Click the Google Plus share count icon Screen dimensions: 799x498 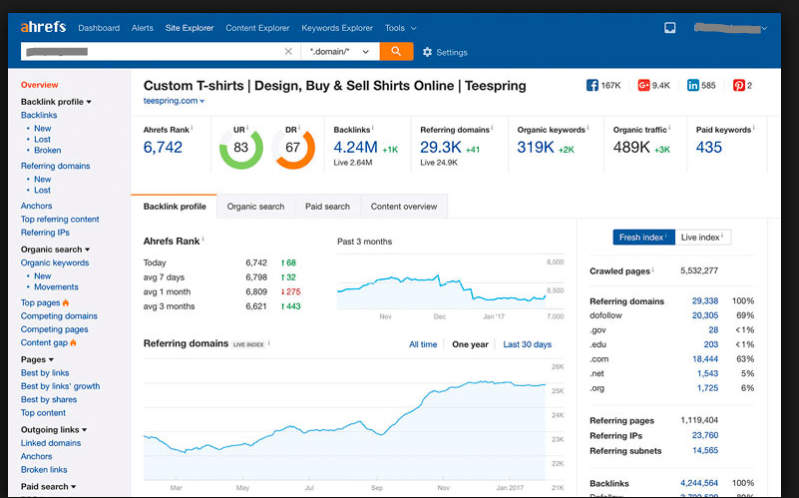[644, 85]
